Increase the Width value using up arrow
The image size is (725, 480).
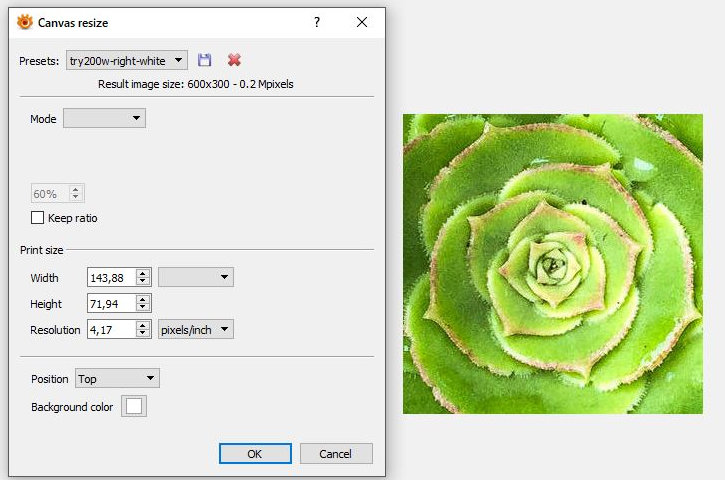143,273
